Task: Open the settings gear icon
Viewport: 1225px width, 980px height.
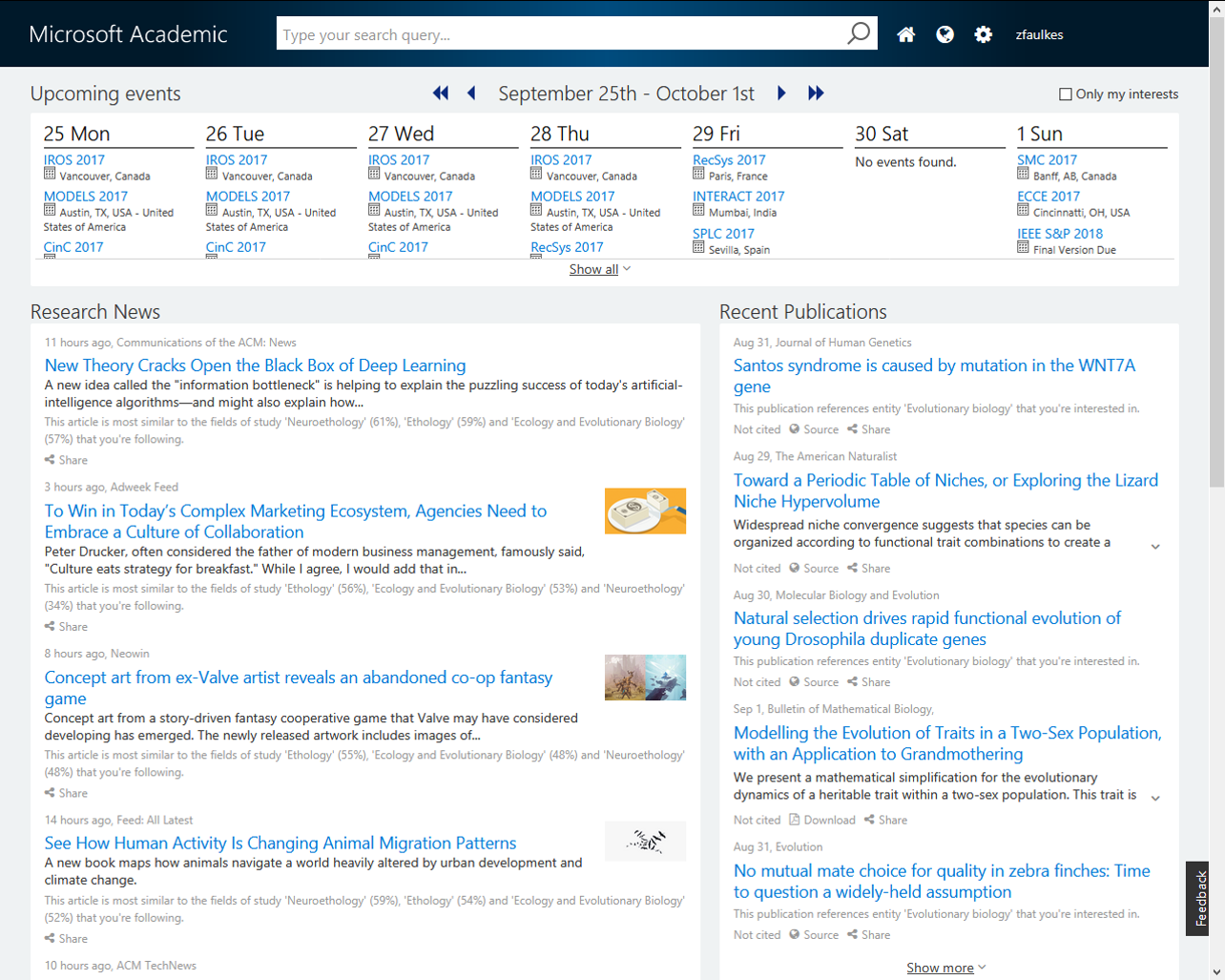Action: [984, 34]
